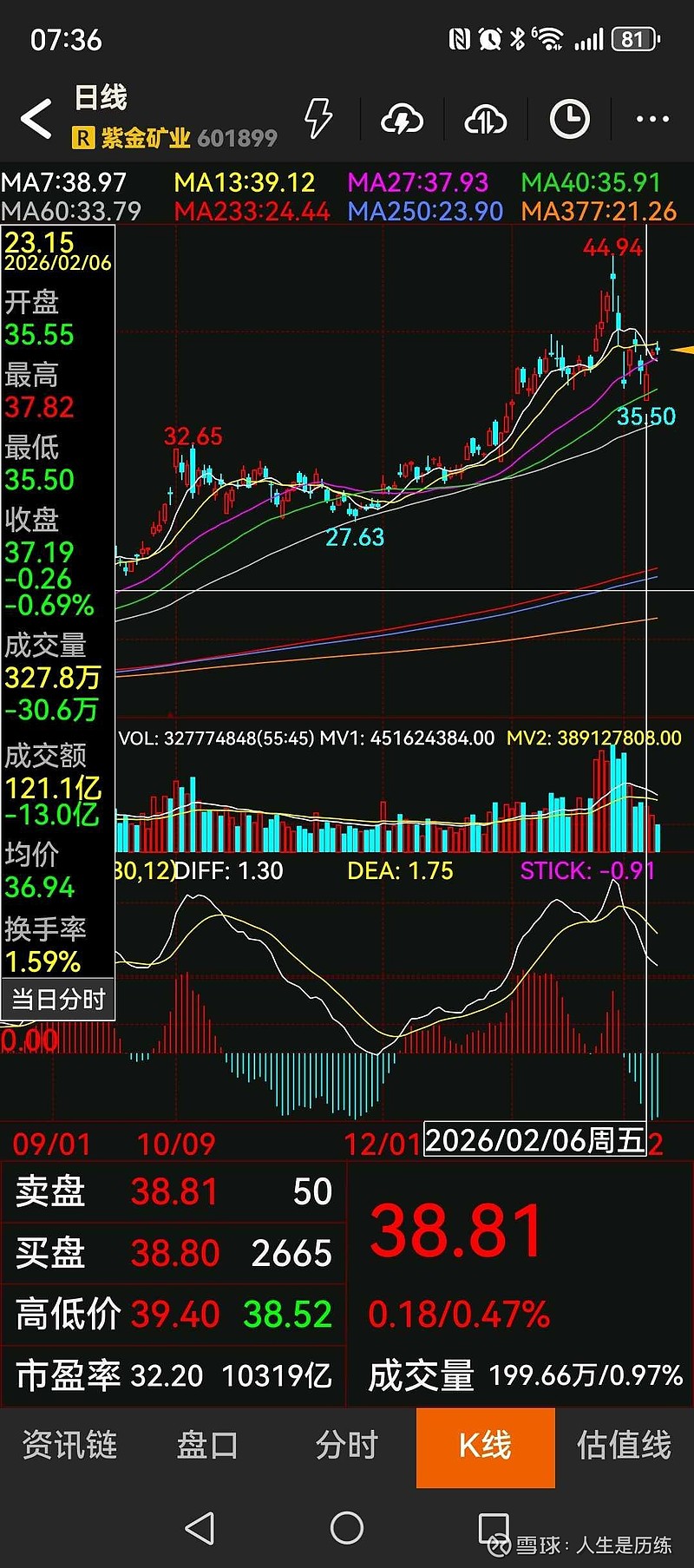
Task: Tap the back arrow icon
Action: tap(36, 119)
